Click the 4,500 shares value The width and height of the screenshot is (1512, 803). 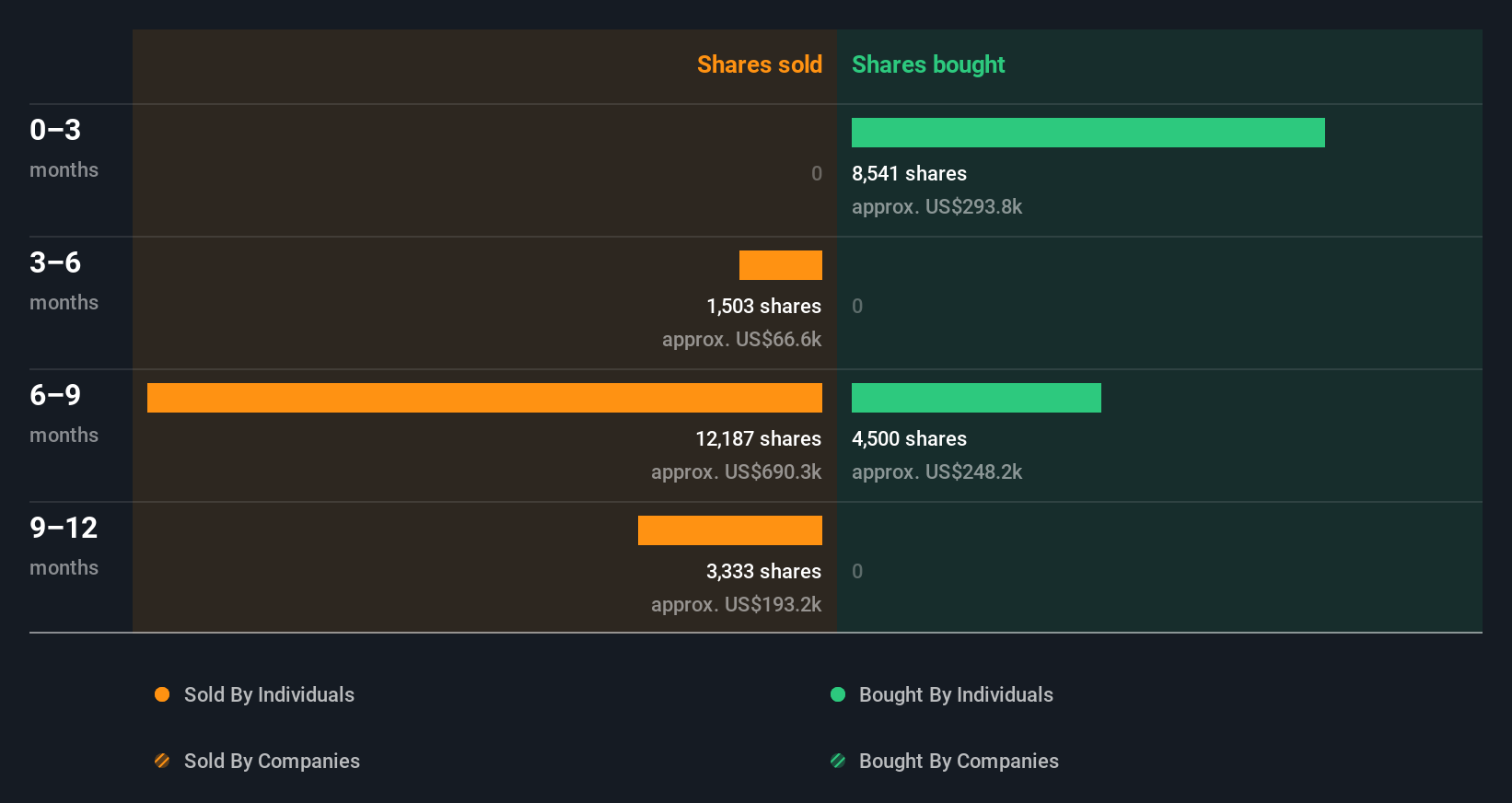tap(909, 438)
